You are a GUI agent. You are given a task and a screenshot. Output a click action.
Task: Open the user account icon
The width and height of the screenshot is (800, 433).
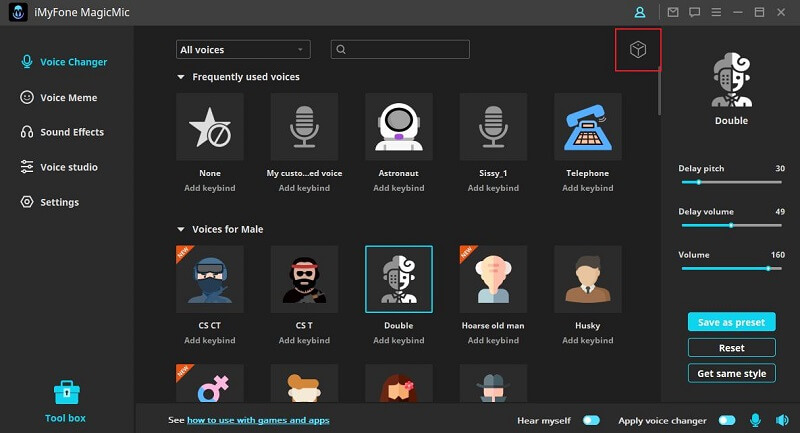[x=639, y=12]
